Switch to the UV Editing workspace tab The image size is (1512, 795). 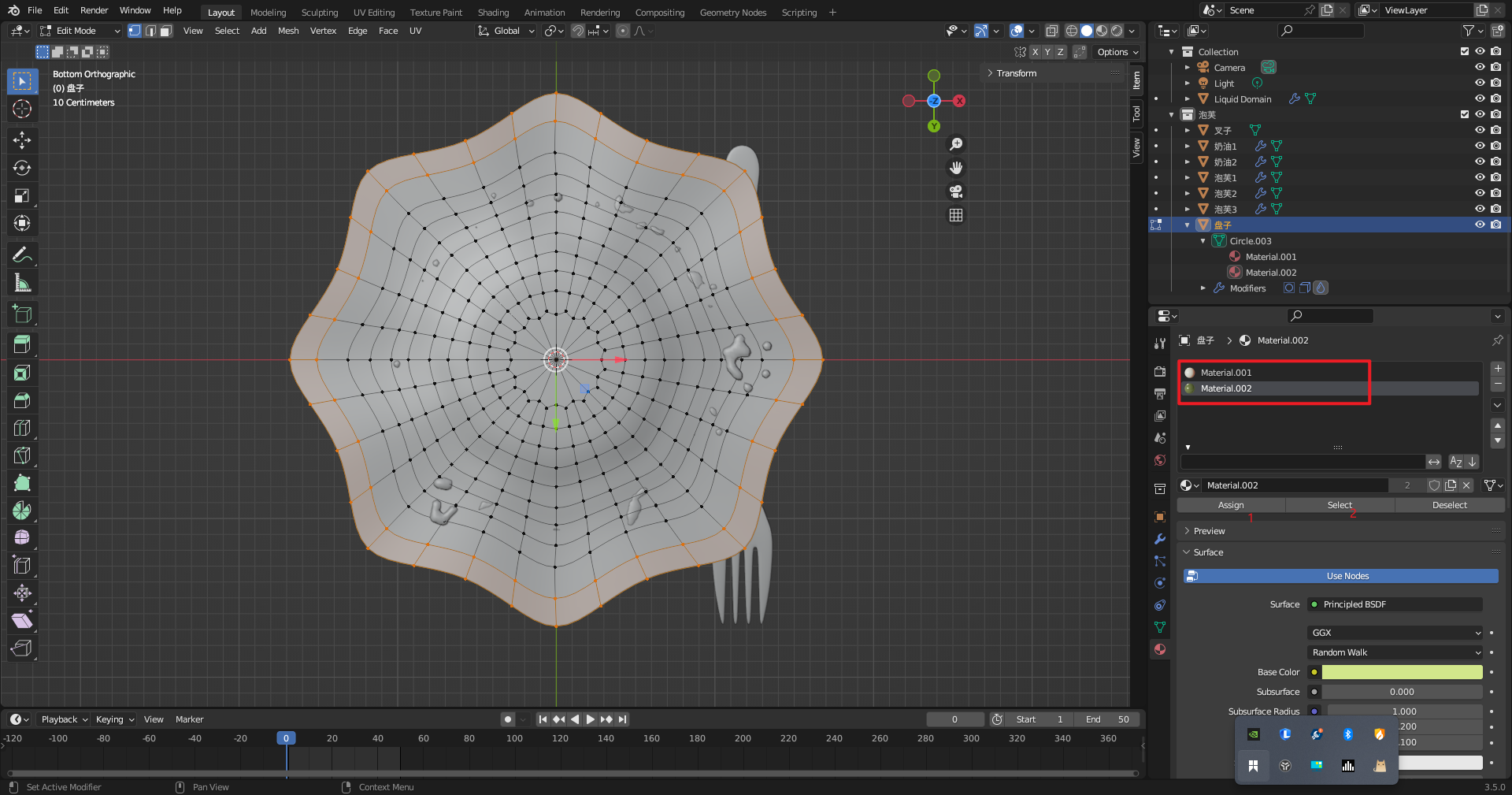point(373,13)
